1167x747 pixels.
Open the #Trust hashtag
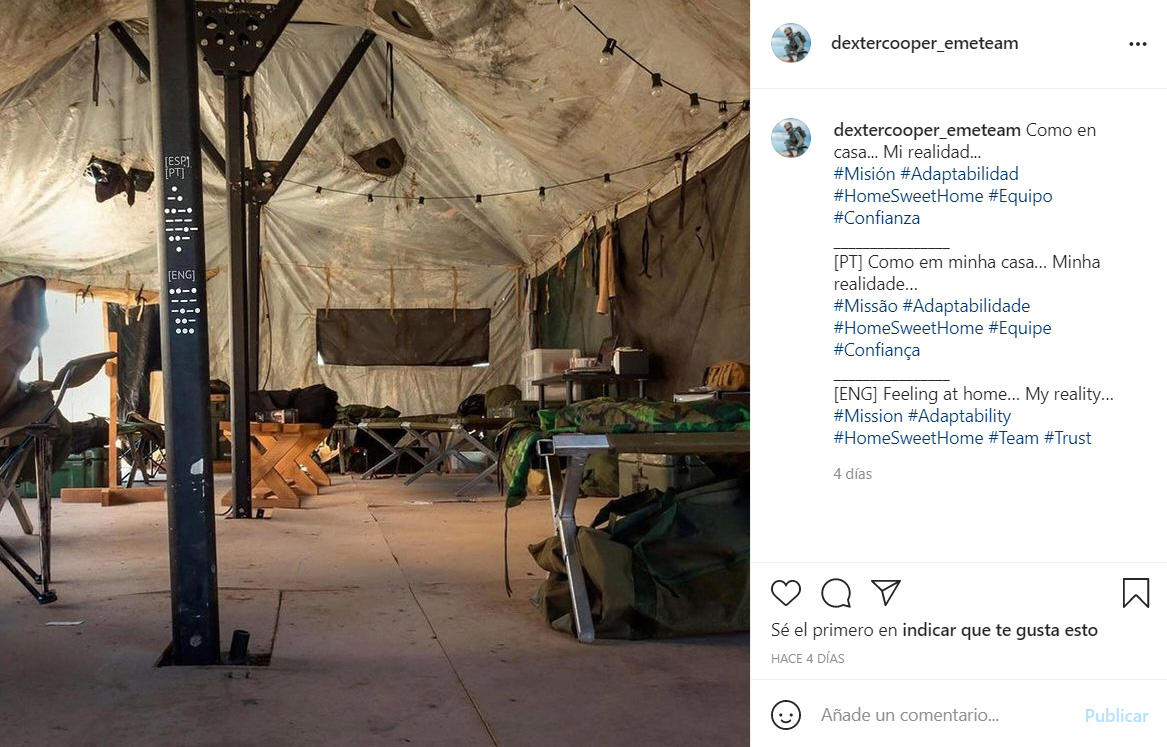(1067, 438)
